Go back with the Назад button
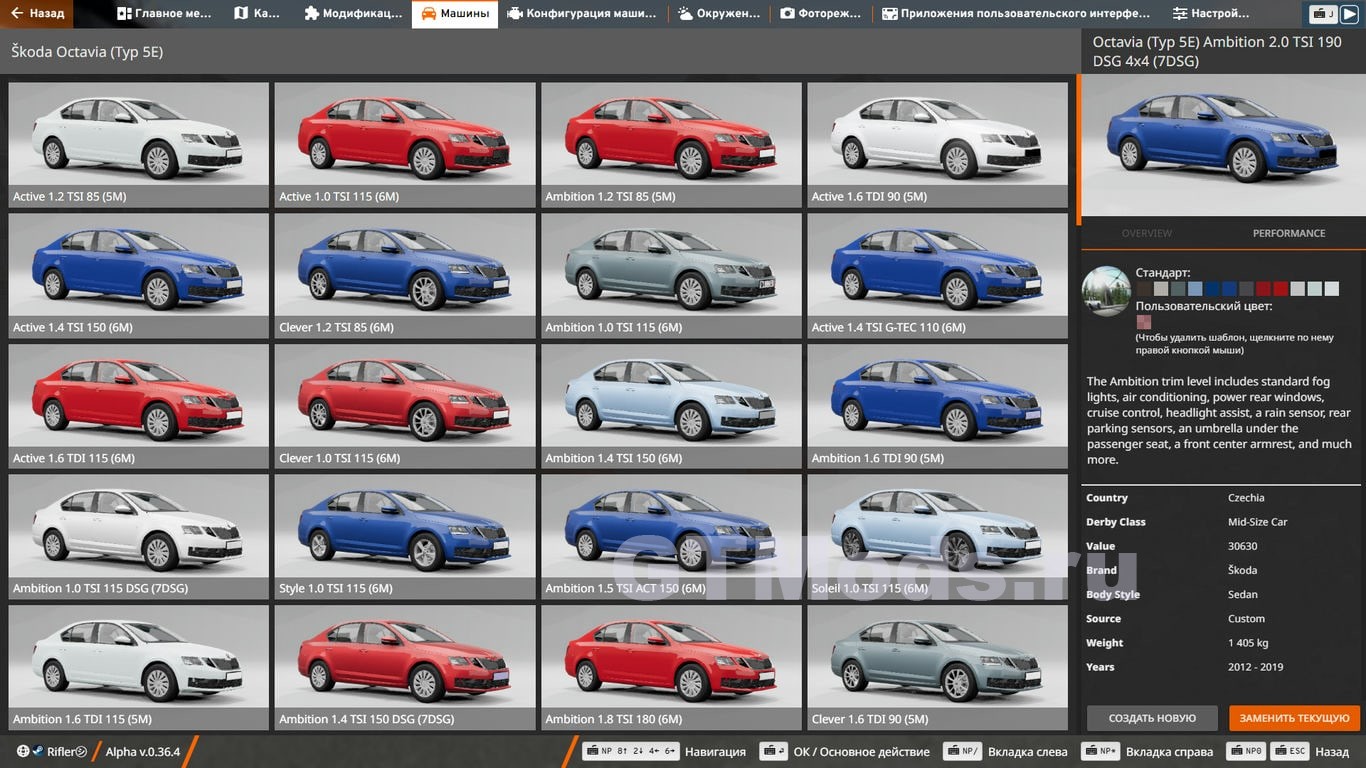This screenshot has height=768, width=1366. coord(38,14)
